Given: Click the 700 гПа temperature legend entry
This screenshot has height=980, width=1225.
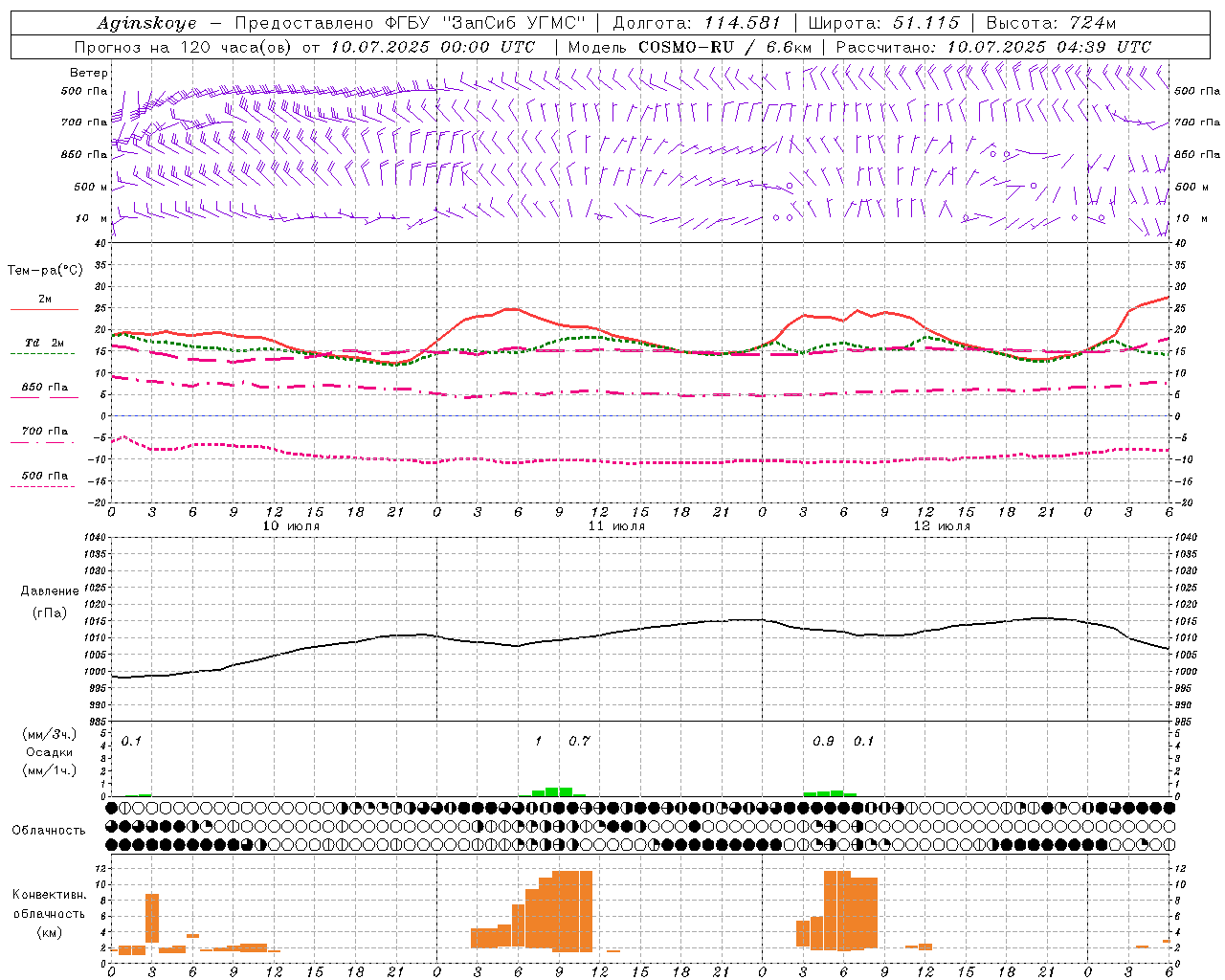Looking at the screenshot, I should [x=45, y=432].
